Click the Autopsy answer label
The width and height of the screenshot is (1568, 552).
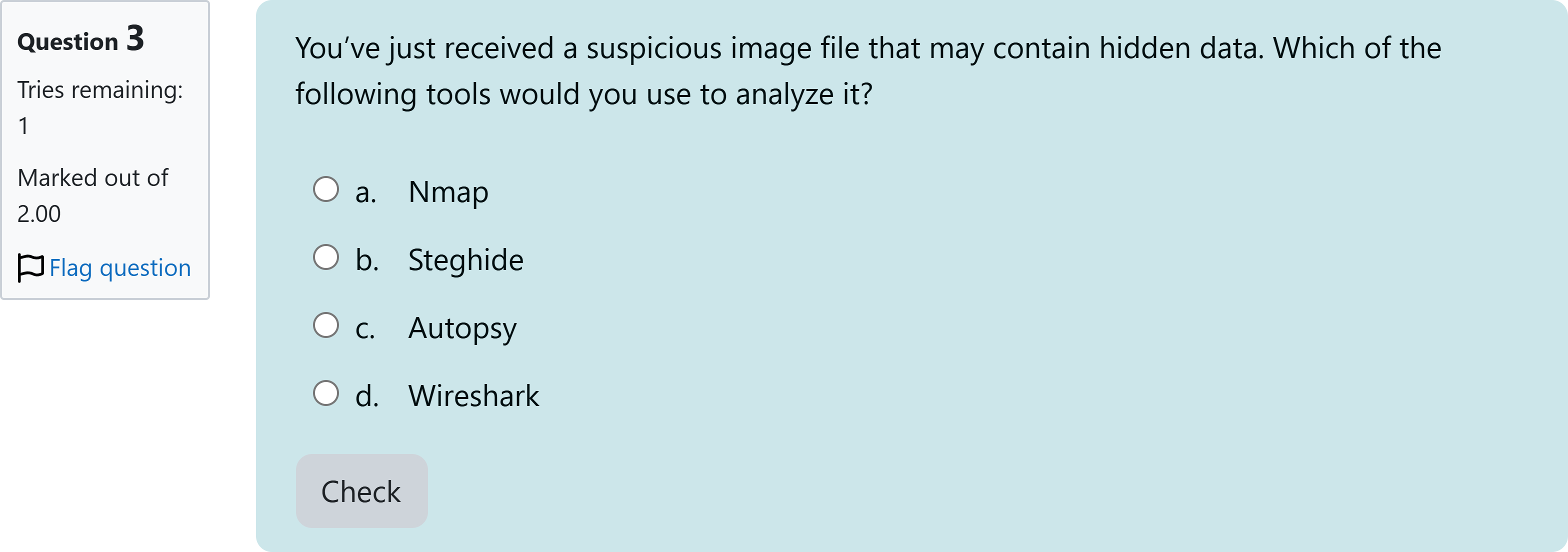coord(462,328)
